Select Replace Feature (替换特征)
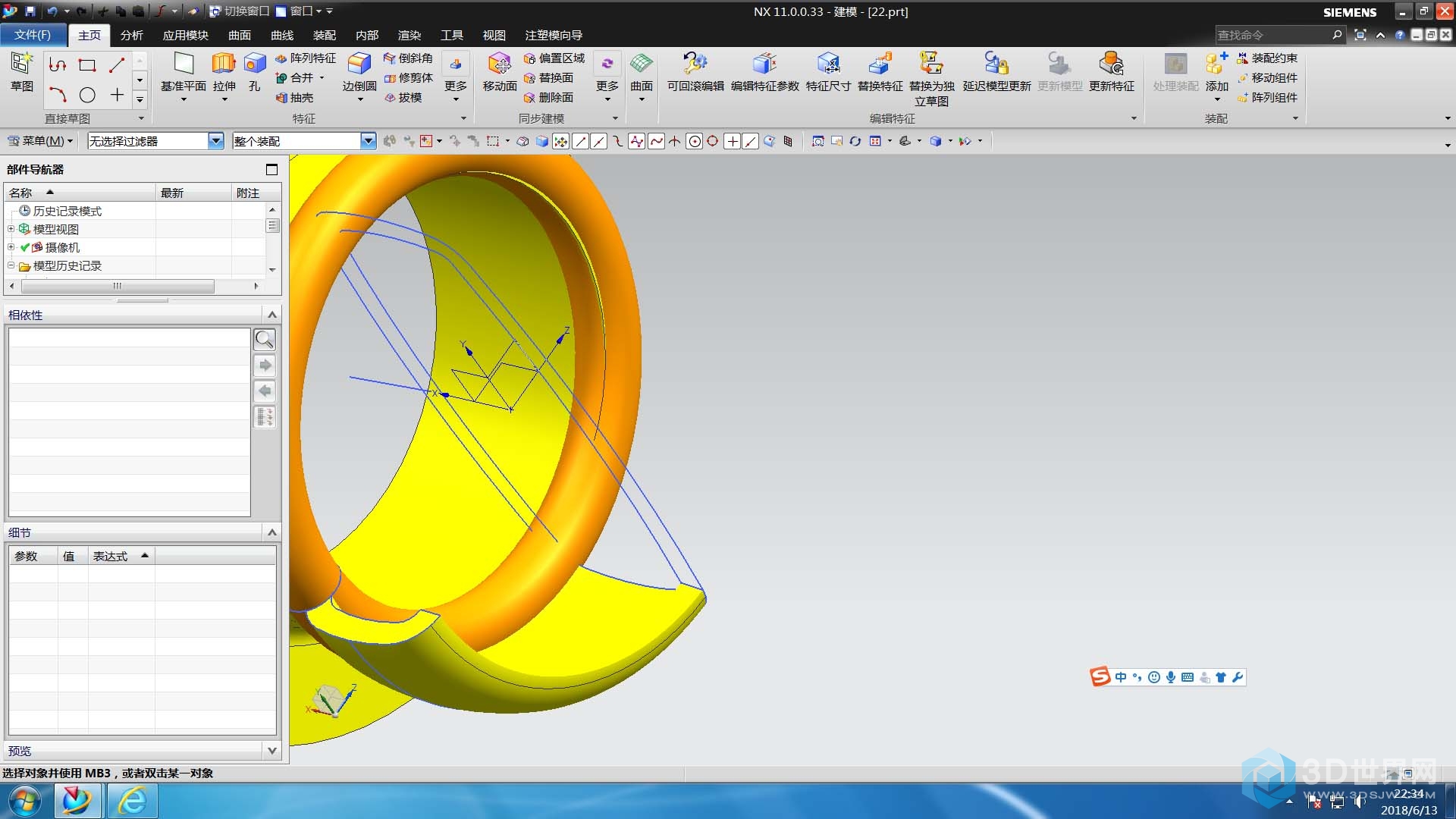This screenshot has width=1456, height=819. [880, 73]
